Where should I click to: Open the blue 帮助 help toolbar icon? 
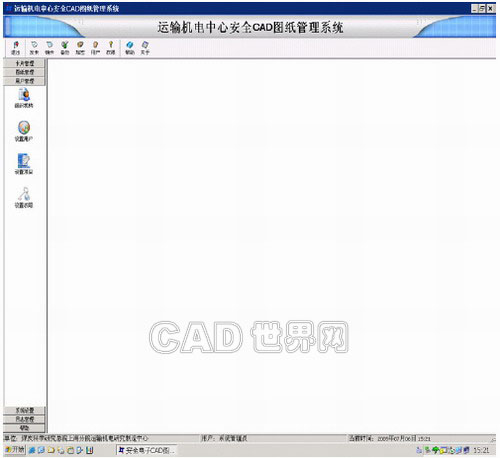click(x=130, y=48)
